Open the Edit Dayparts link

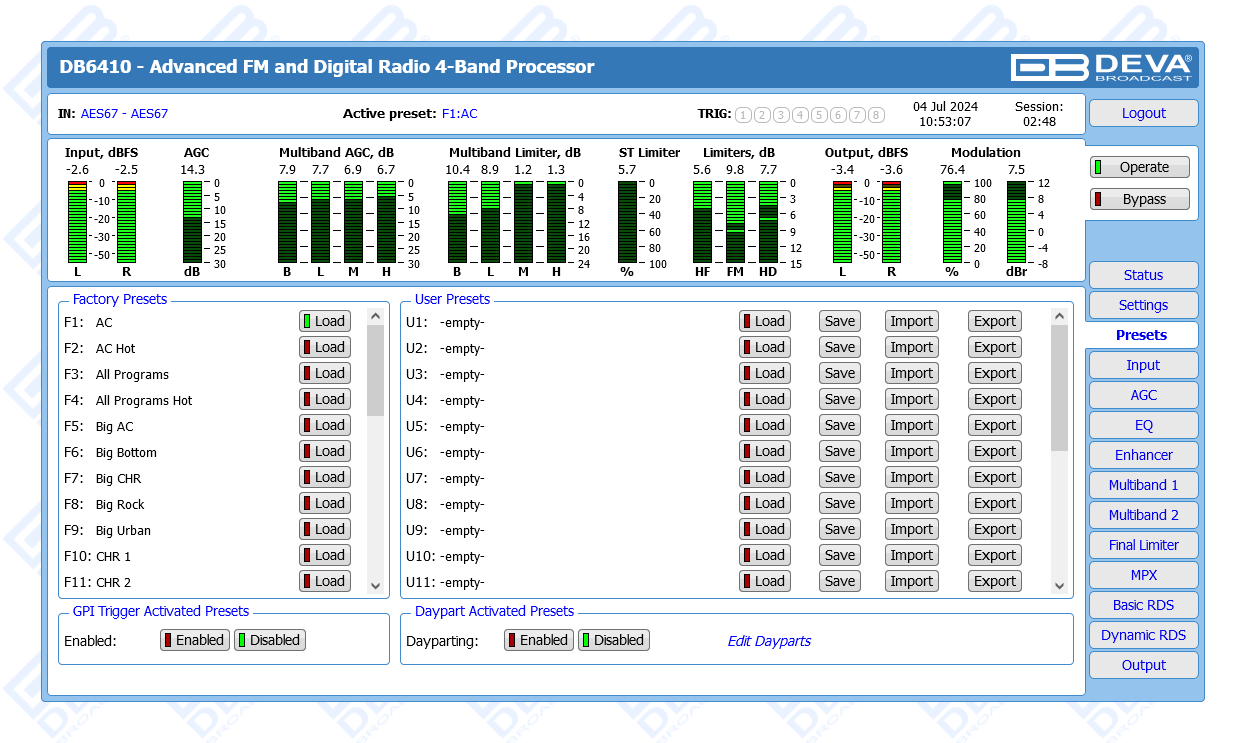click(x=769, y=641)
